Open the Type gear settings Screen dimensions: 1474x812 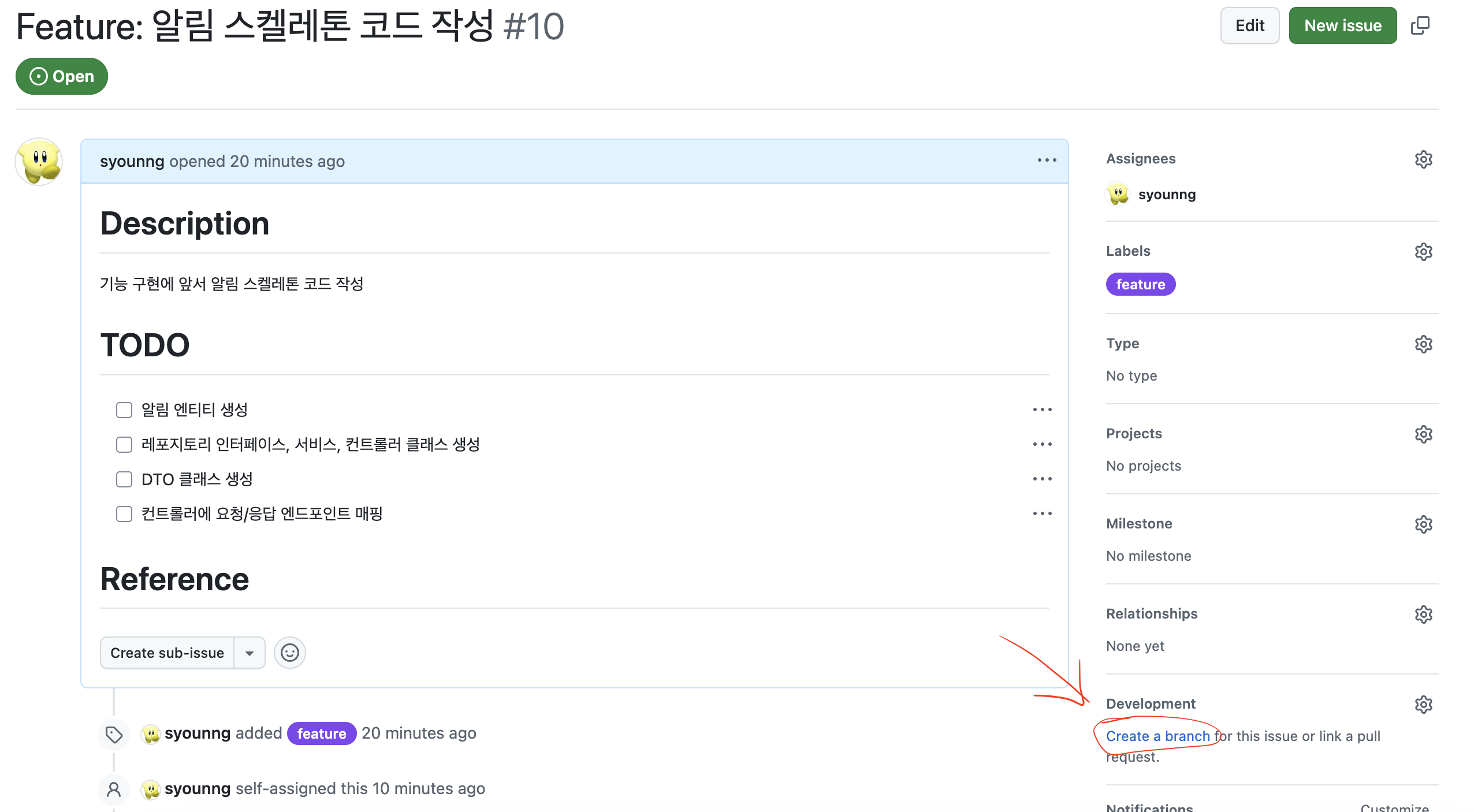(x=1423, y=344)
